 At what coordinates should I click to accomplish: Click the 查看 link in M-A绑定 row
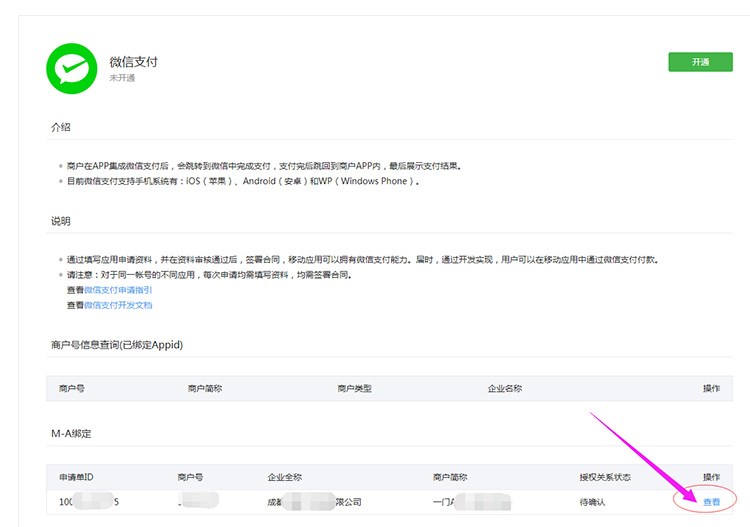pos(711,502)
